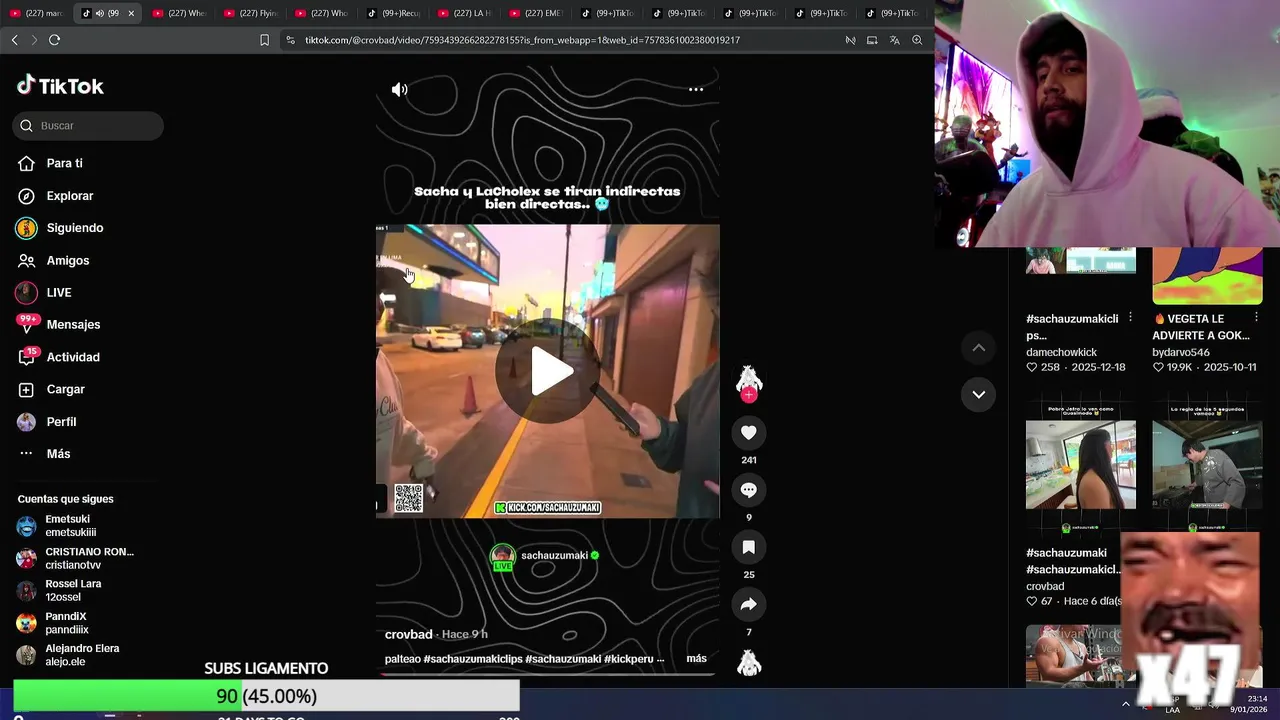Switch to the '(227) LA H' tab

[x=465, y=13]
